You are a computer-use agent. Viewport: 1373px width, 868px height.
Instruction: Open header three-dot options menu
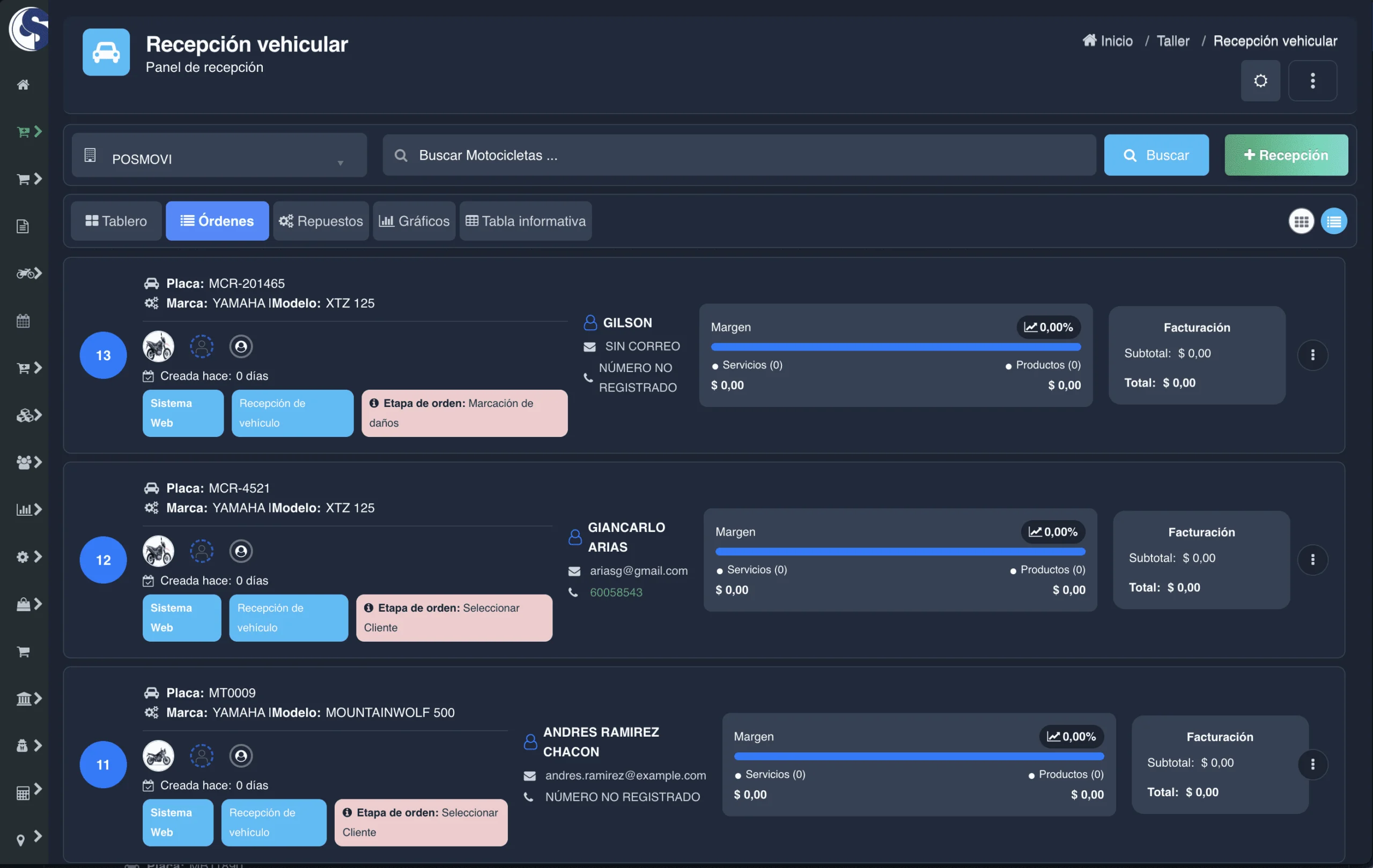point(1312,81)
